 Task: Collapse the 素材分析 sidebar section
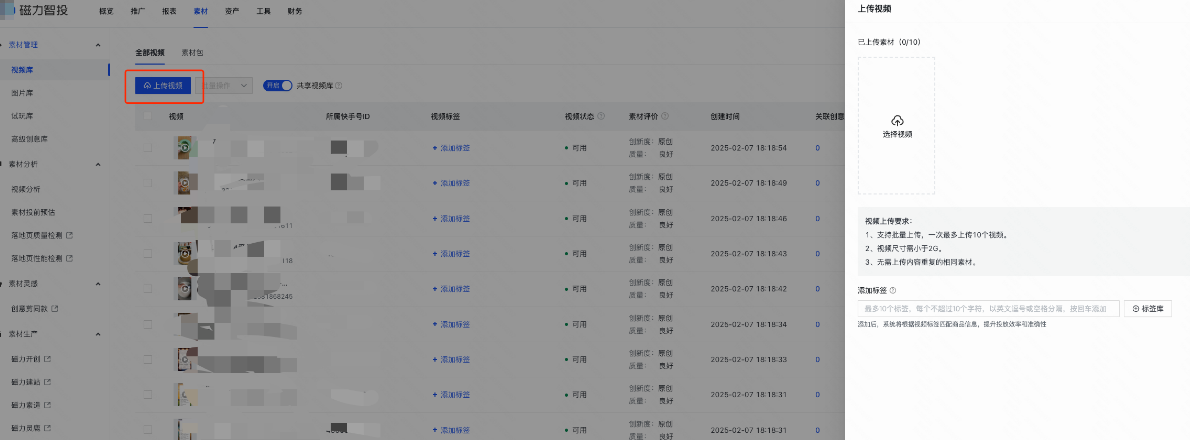pos(97,163)
